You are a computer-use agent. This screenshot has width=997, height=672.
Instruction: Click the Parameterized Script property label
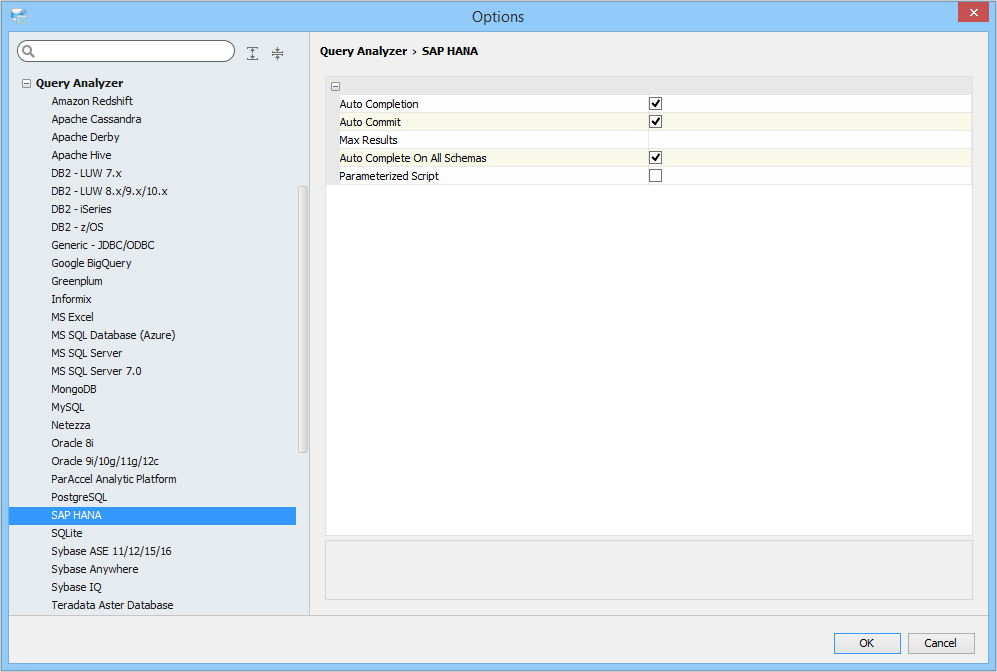pyautogui.click(x=389, y=176)
